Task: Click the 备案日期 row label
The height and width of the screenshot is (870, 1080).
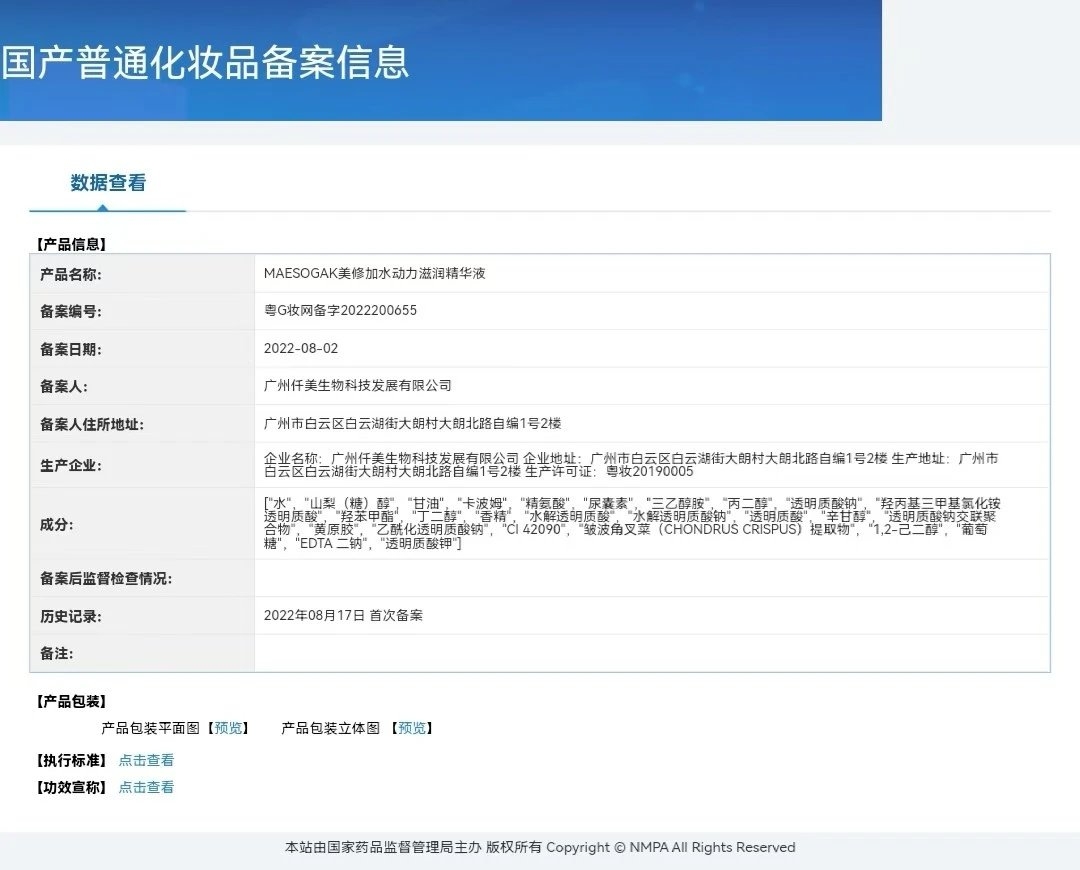Action: (x=70, y=350)
